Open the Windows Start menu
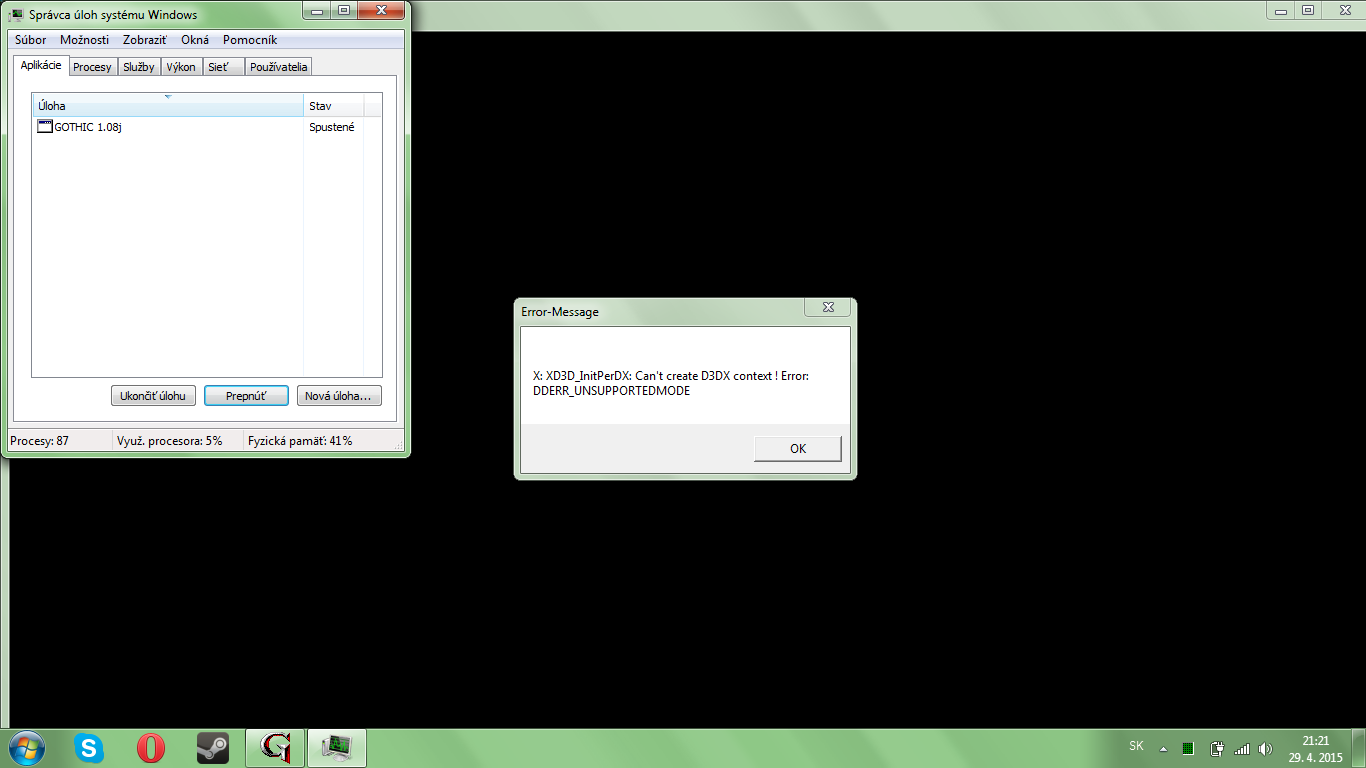Image resolution: width=1366 pixels, height=768 pixels. click(26, 747)
